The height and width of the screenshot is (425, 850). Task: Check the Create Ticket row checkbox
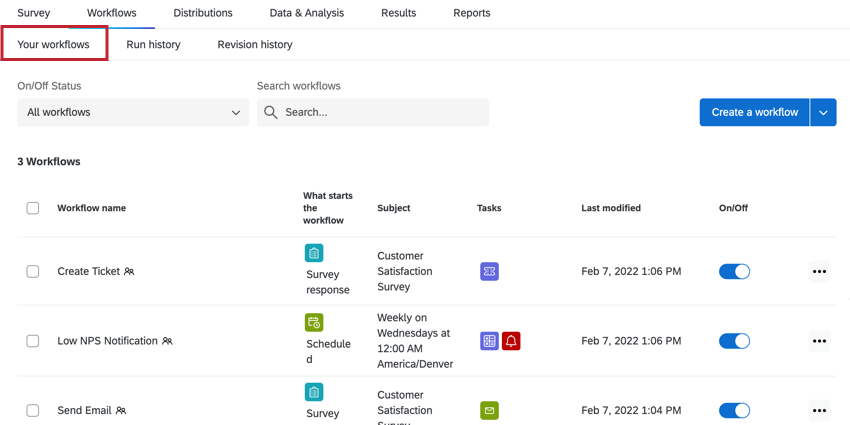[x=33, y=271]
